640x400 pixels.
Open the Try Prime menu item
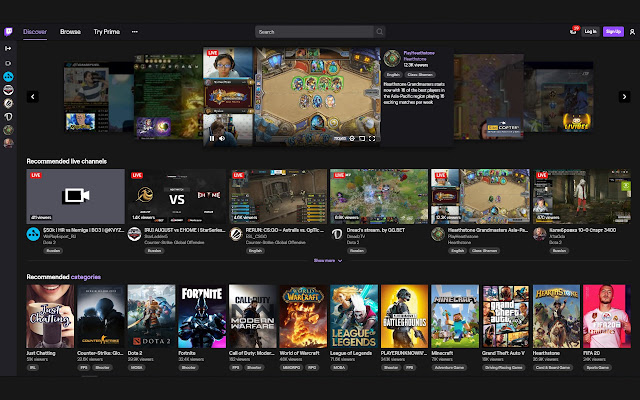[x=107, y=32]
